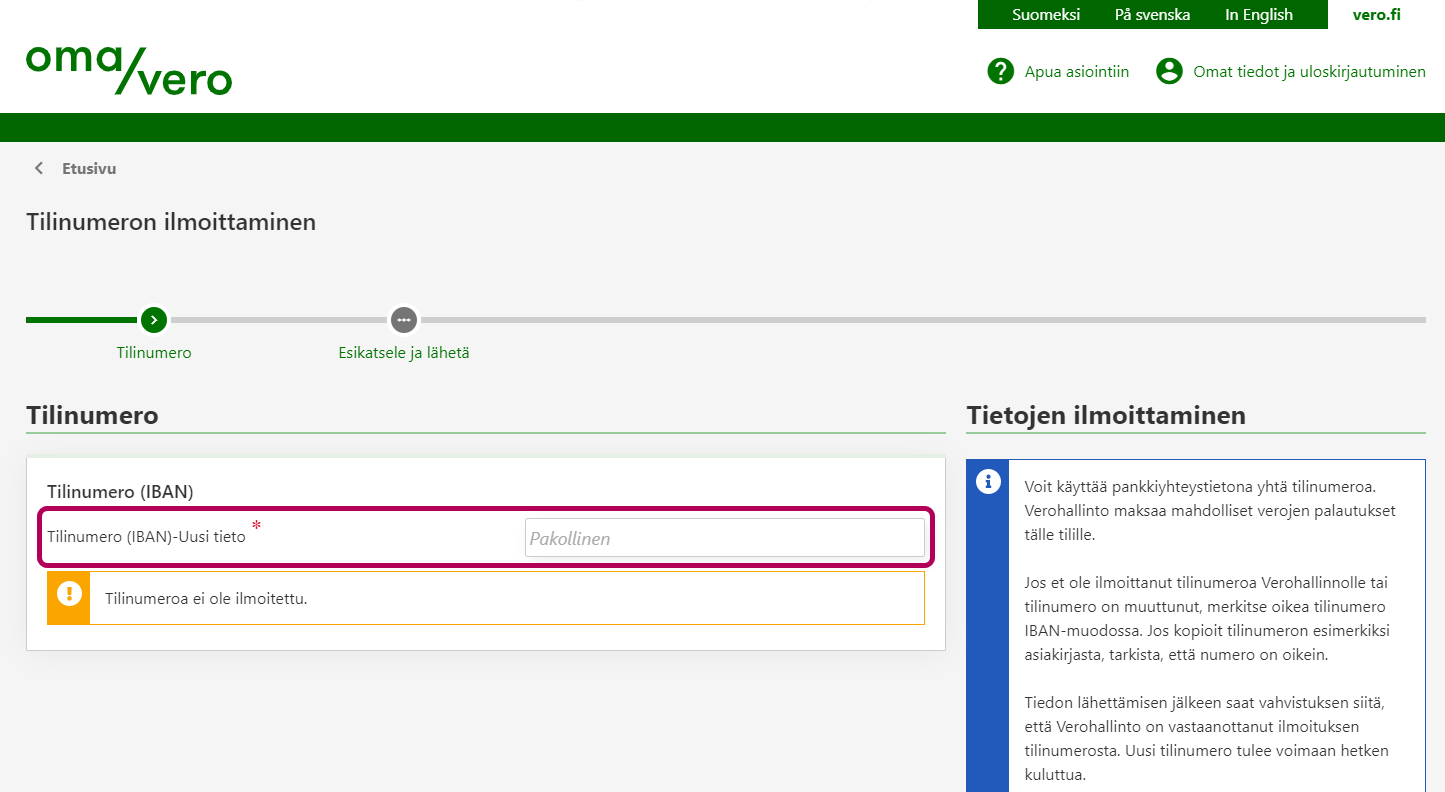The image size is (1445, 792).
Task: Click the orange warning exclamation icon
Action: coord(69,593)
